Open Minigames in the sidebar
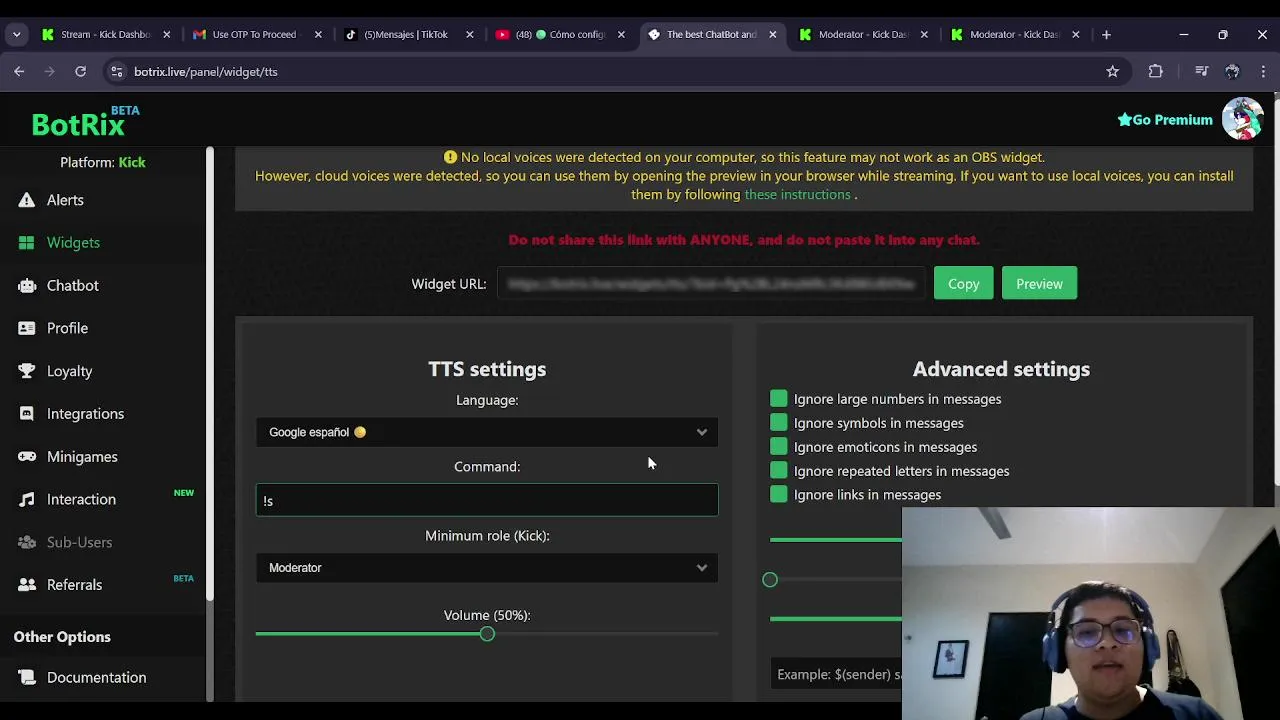 coord(82,457)
